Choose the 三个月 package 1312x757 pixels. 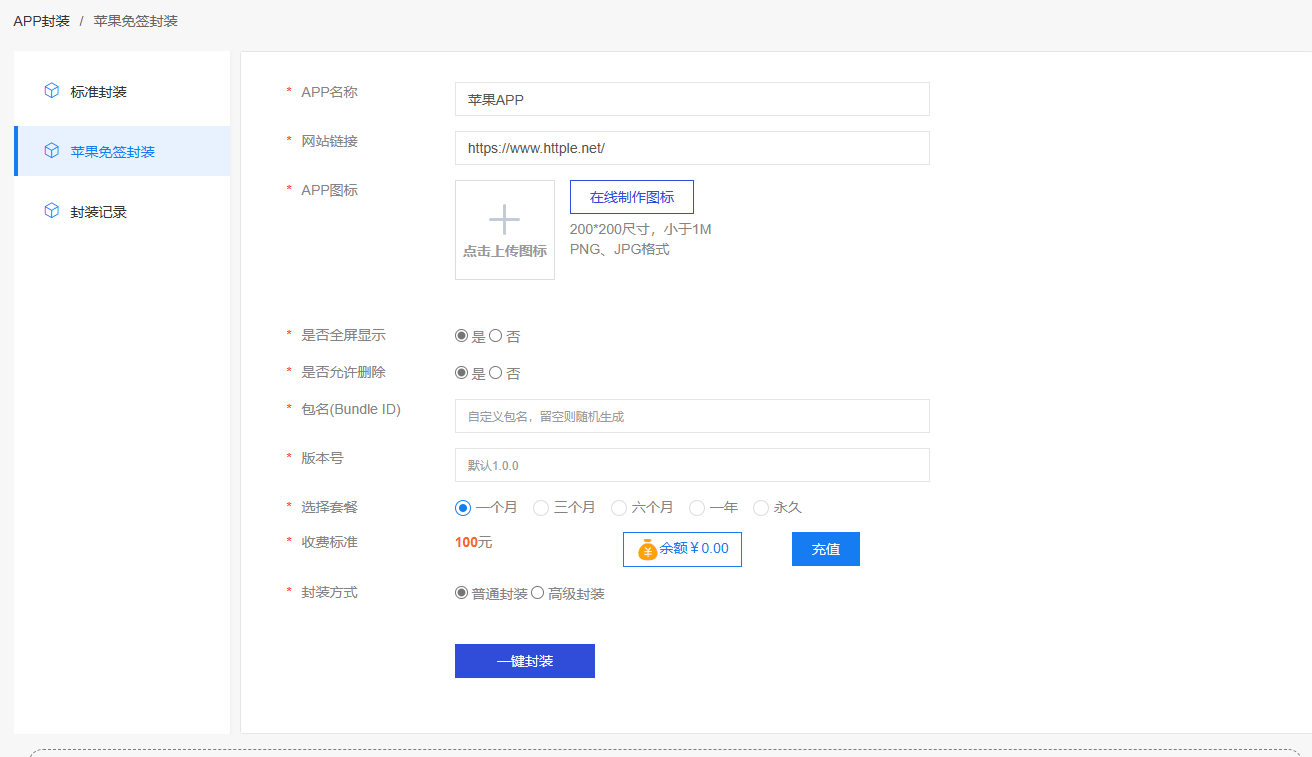pyautogui.click(x=541, y=508)
